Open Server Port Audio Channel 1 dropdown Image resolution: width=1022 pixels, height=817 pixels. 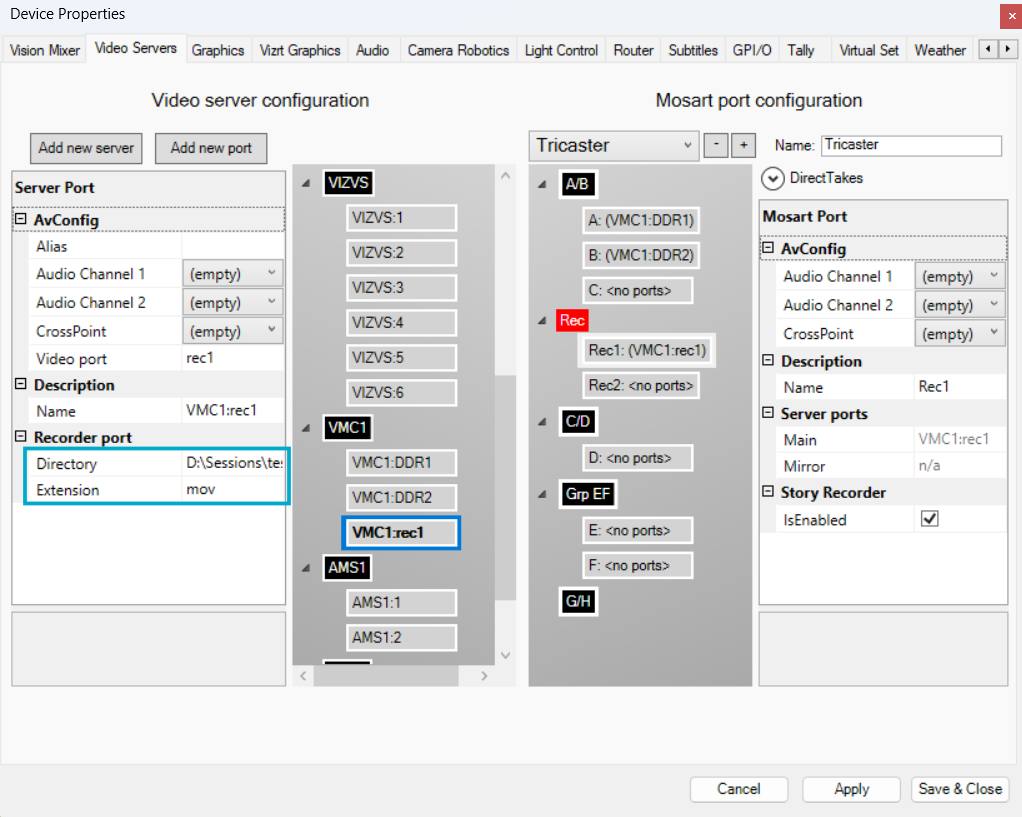tap(233, 273)
